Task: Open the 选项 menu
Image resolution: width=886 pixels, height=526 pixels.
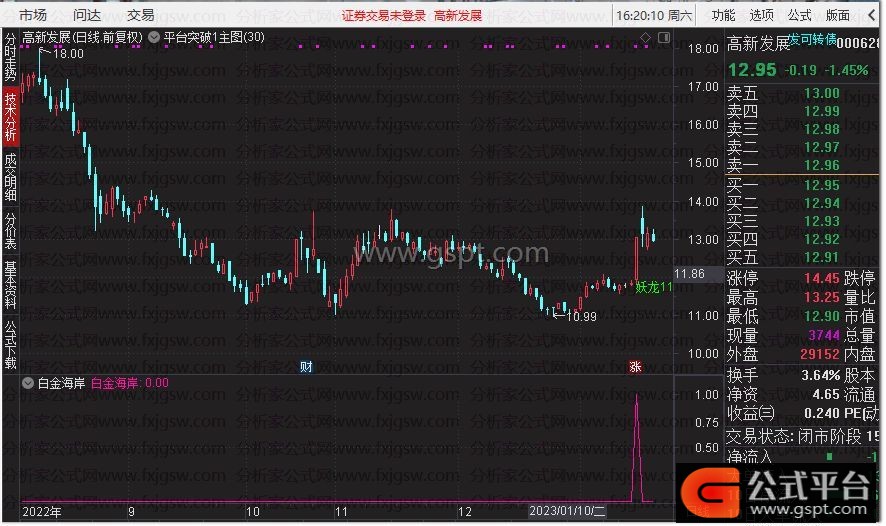Action: click(x=762, y=15)
